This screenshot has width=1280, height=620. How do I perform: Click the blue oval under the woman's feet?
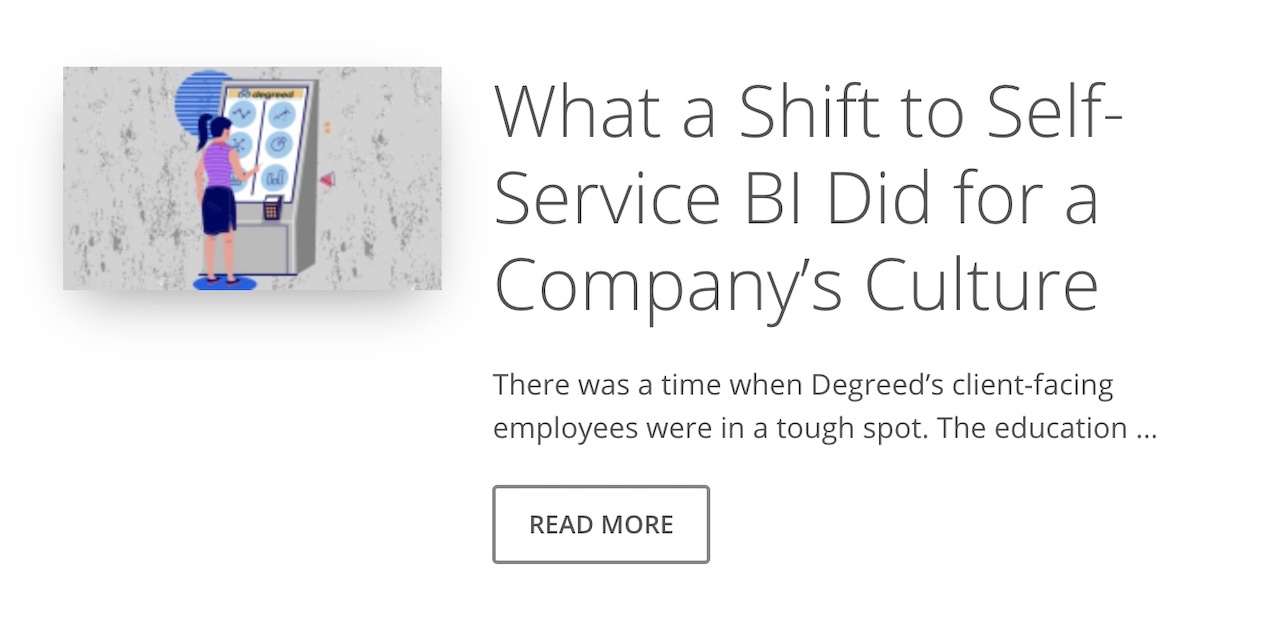[x=225, y=283]
